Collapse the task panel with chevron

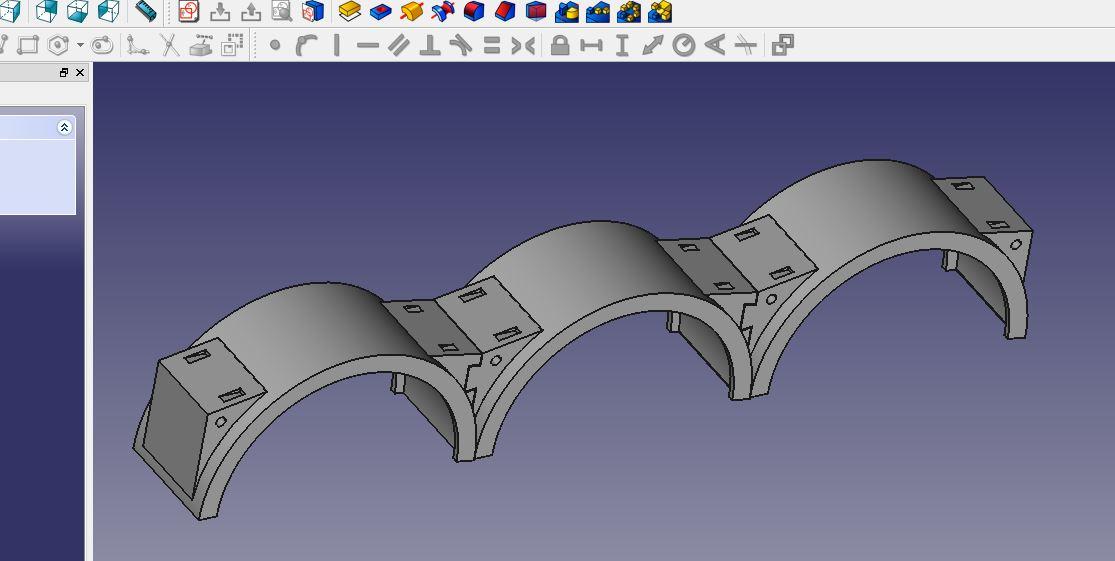[x=64, y=127]
